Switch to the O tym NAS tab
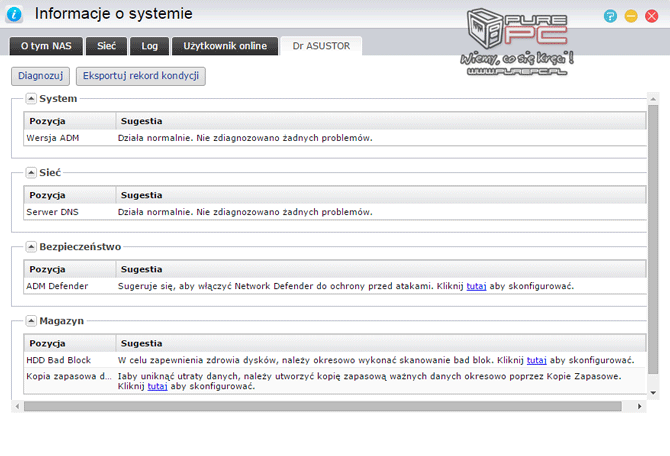Viewport: 670px width, 456px height. click(x=46, y=46)
